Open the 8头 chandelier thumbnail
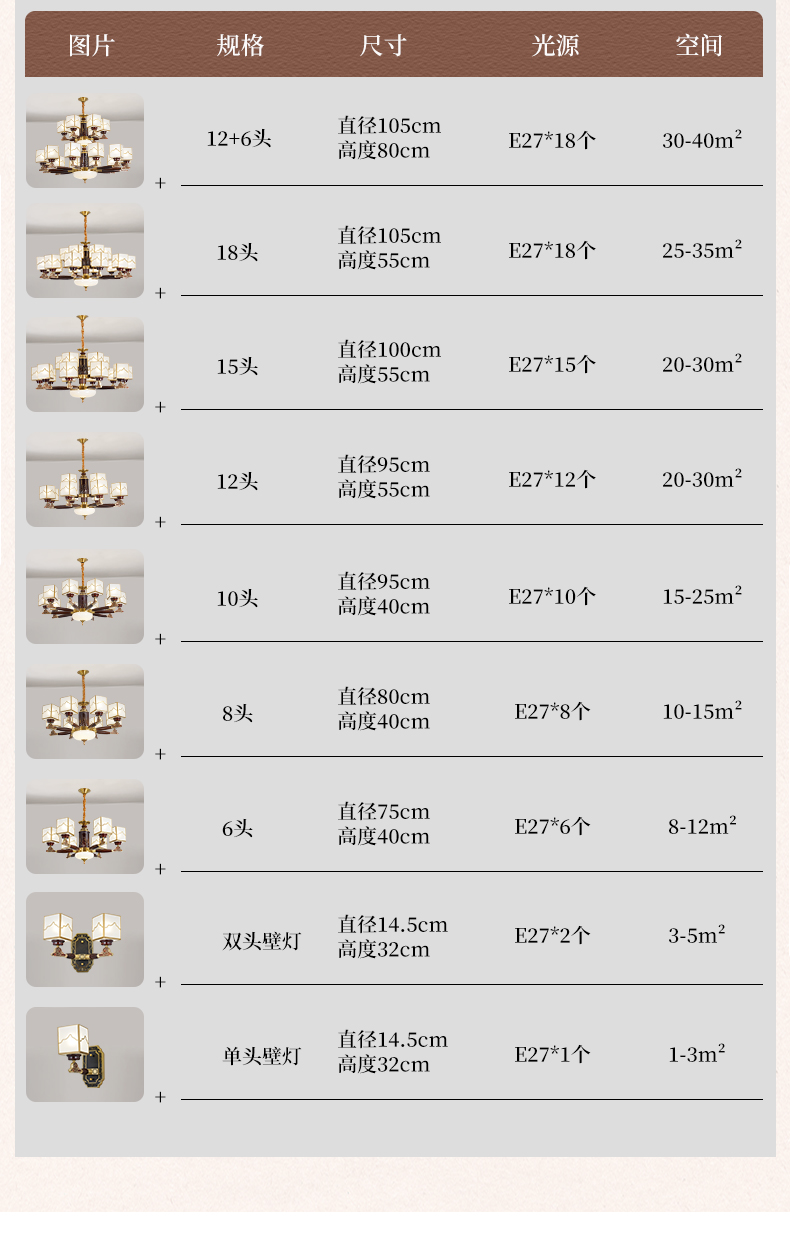 (85, 711)
